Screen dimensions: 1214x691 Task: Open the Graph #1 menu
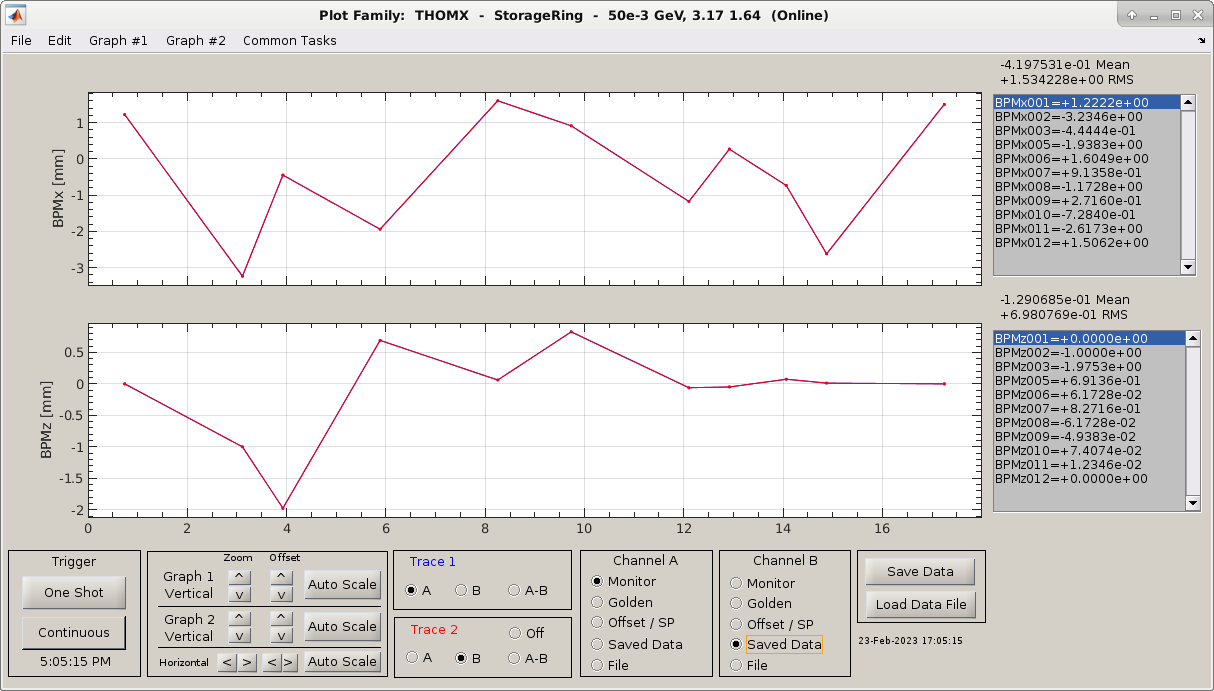click(x=118, y=41)
